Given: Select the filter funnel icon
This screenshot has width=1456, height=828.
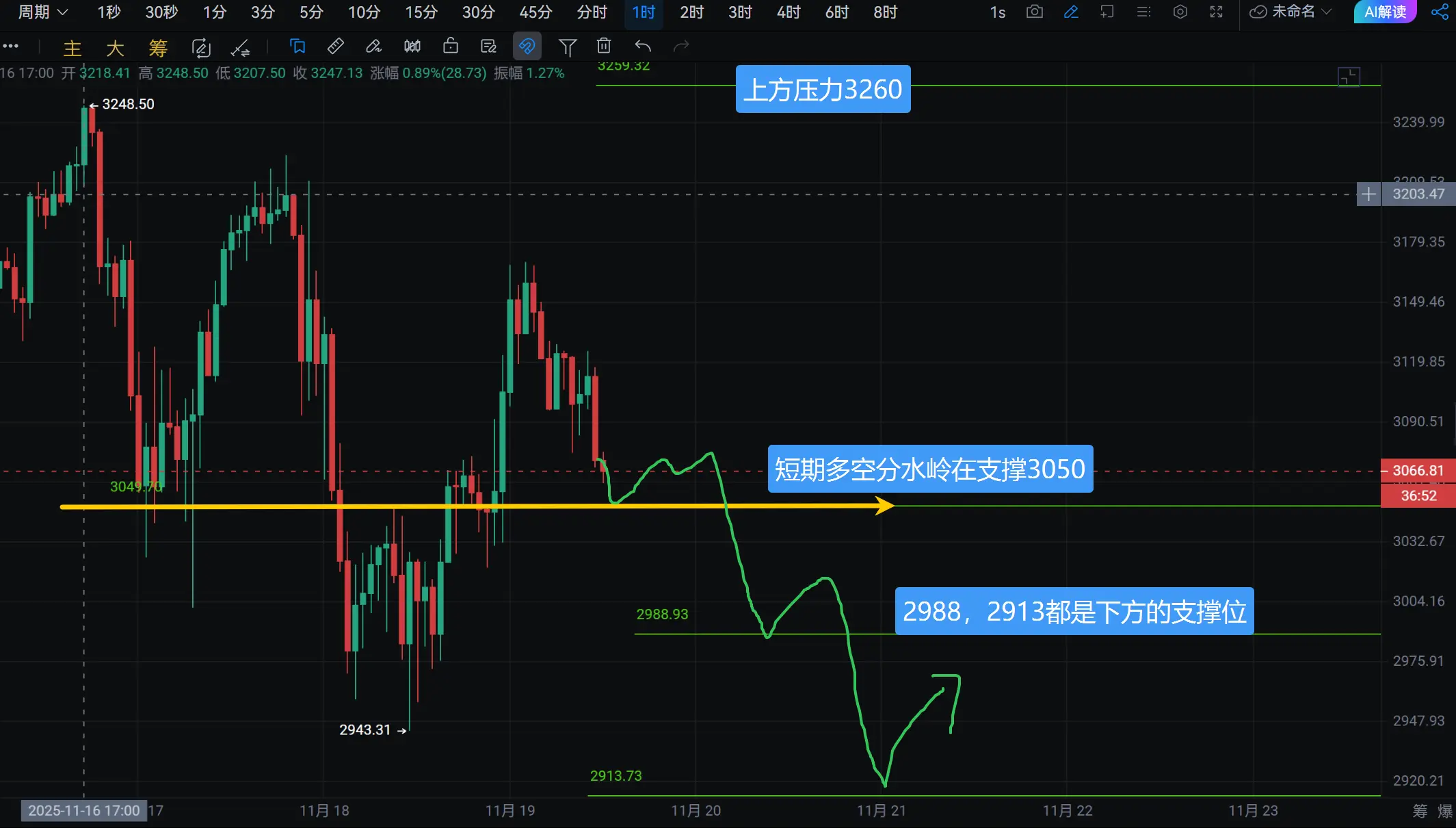Looking at the screenshot, I should [567, 47].
